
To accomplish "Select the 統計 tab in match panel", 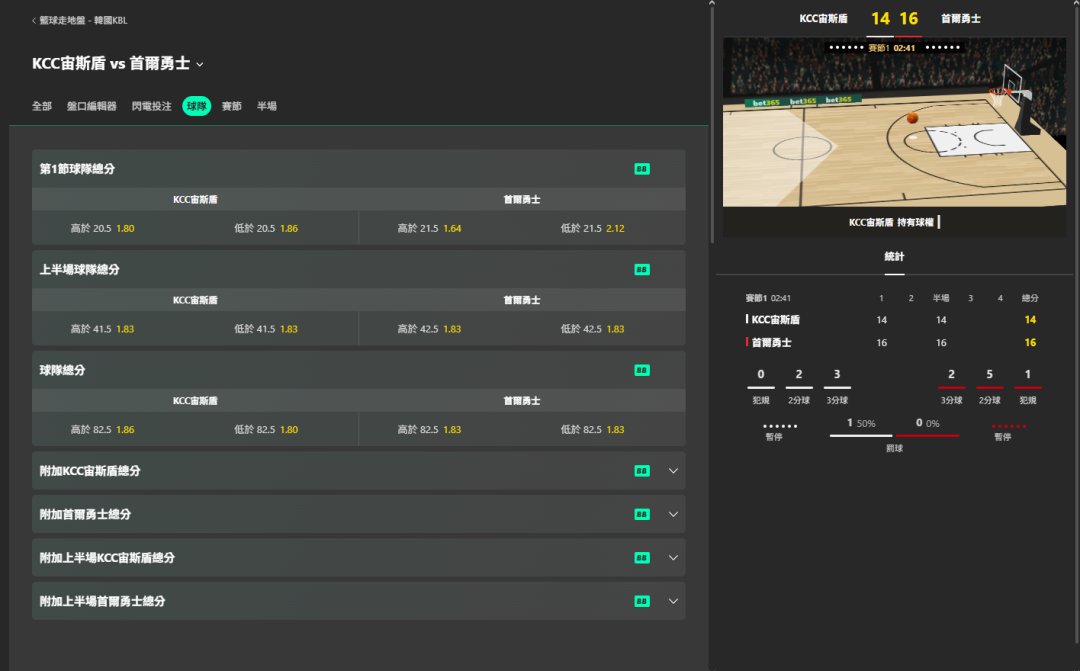I will tap(894, 257).
